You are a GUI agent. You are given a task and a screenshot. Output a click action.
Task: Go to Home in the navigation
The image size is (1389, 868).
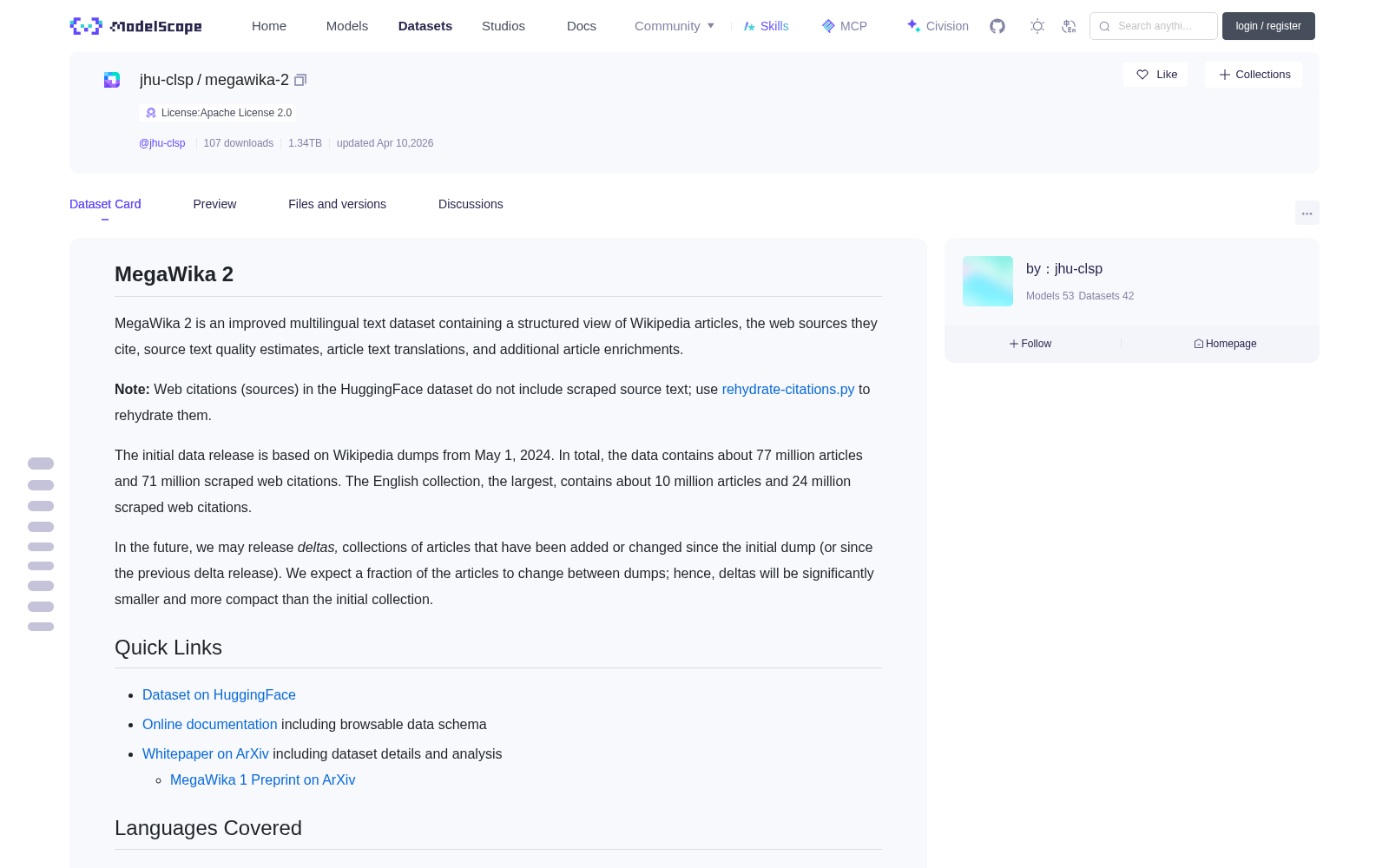click(x=269, y=26)
